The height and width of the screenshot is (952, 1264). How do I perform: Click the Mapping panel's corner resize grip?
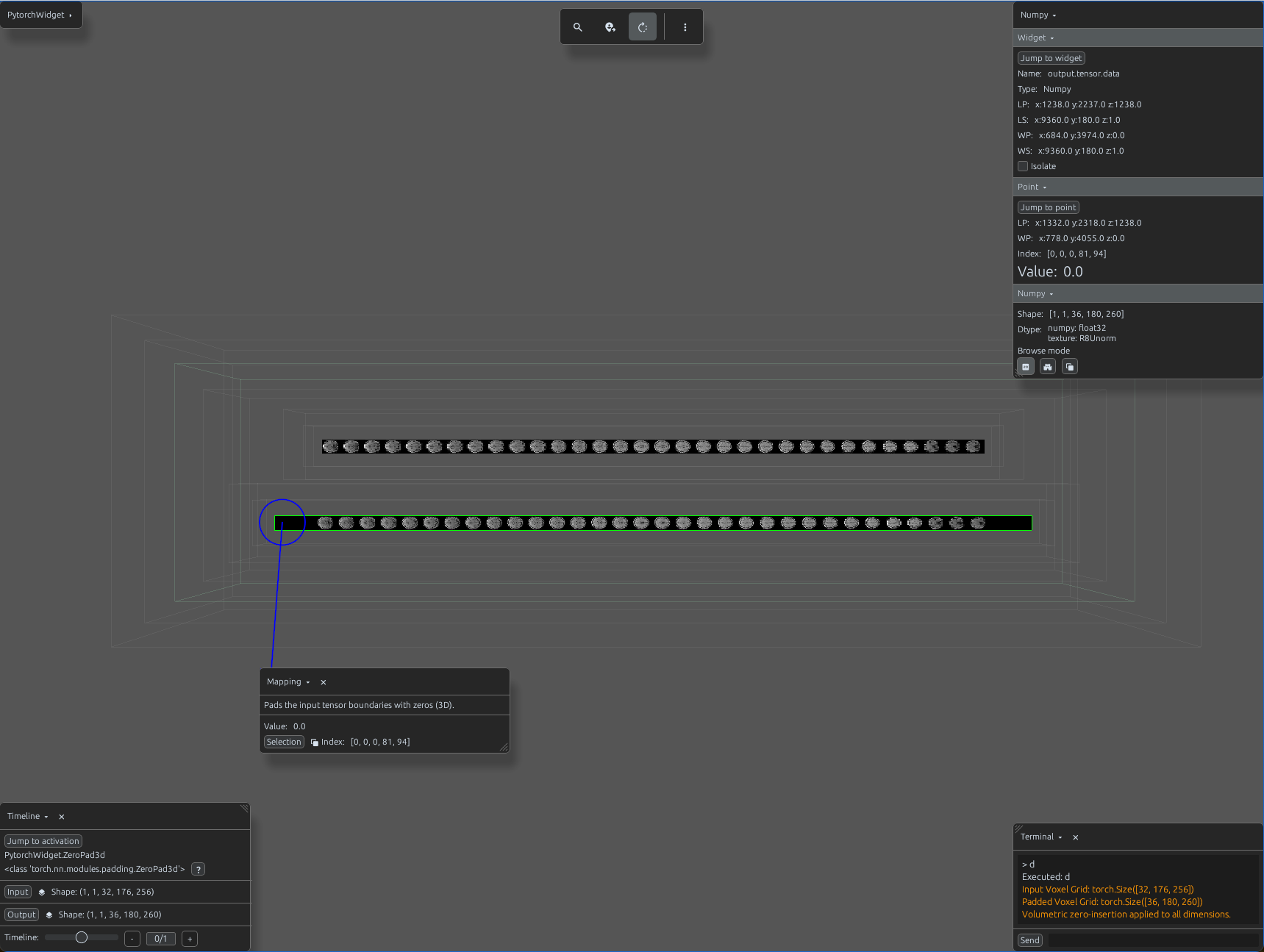pos(504,748)
